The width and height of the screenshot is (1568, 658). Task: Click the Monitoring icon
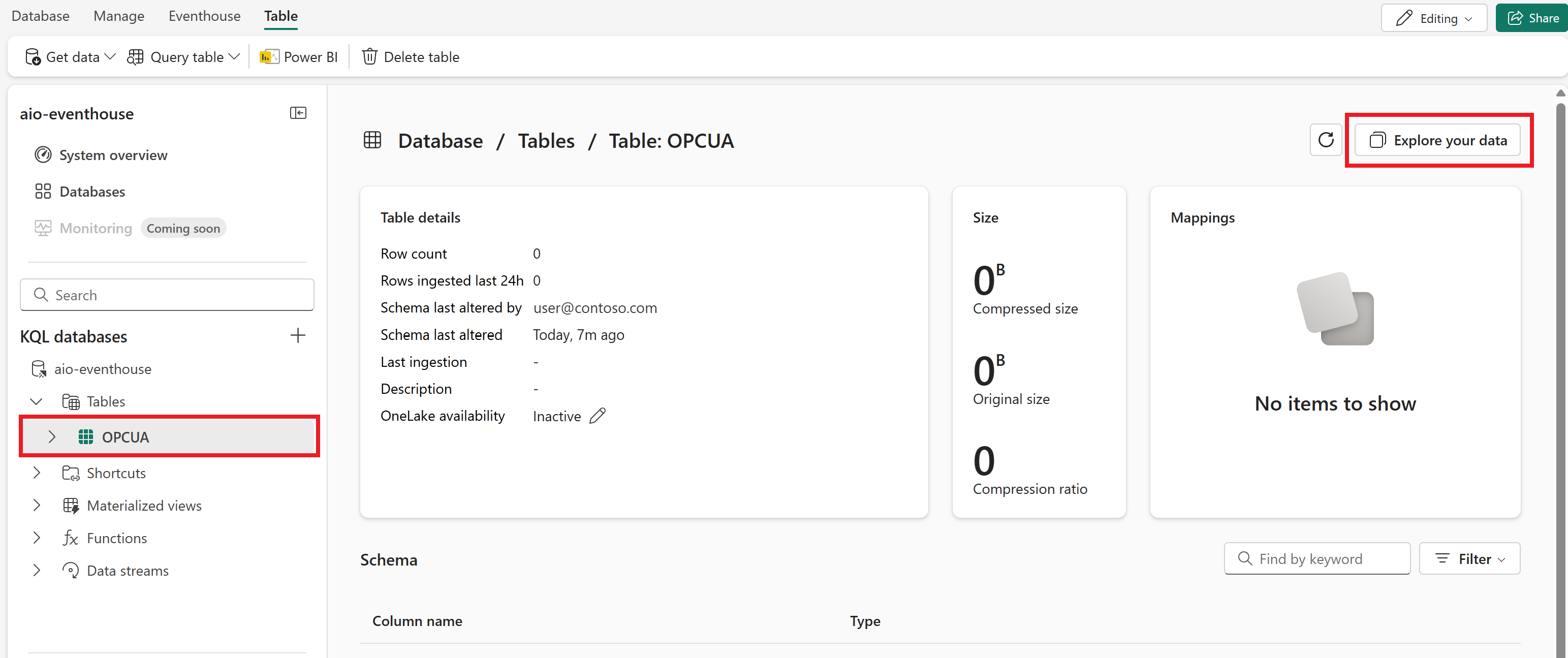pyautogui.click(x=42, y=227)
